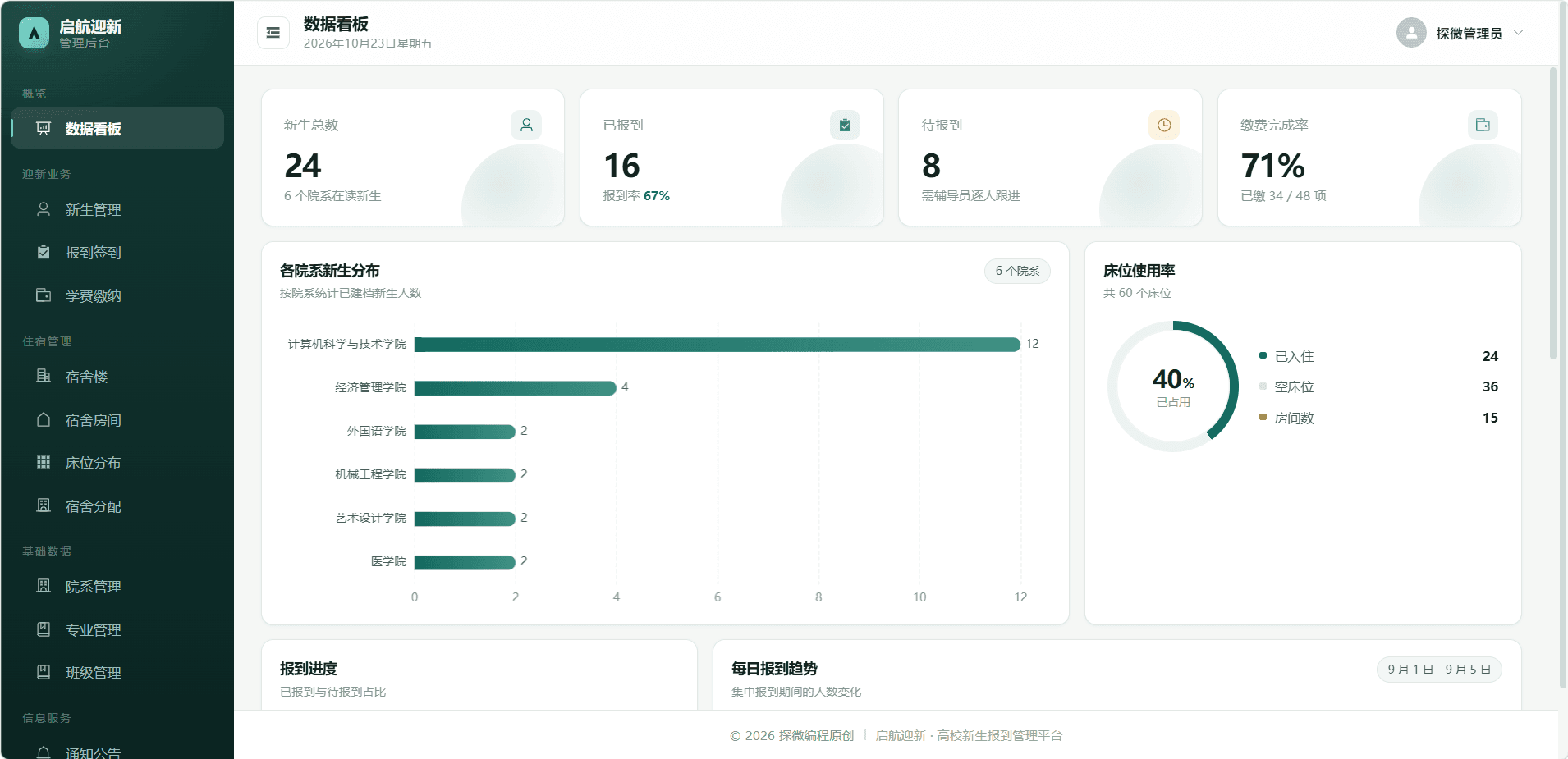This screenshot has width=1568, height=759.
Task: Click the 床位分布 grid icon in the sidebar
Action: click(x=44, y=462)
